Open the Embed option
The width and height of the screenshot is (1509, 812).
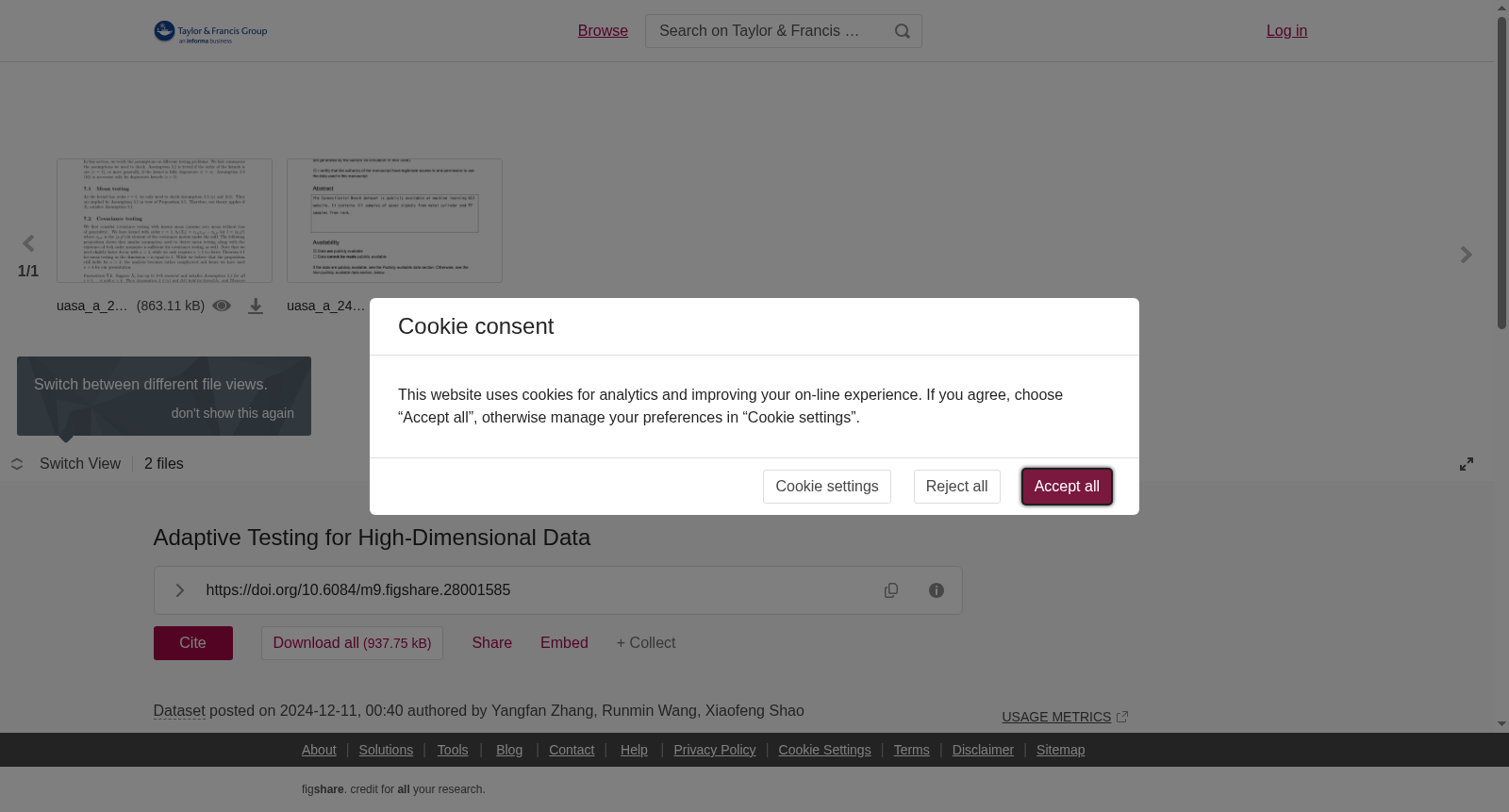pyautogui.click(x=564, y=643)
